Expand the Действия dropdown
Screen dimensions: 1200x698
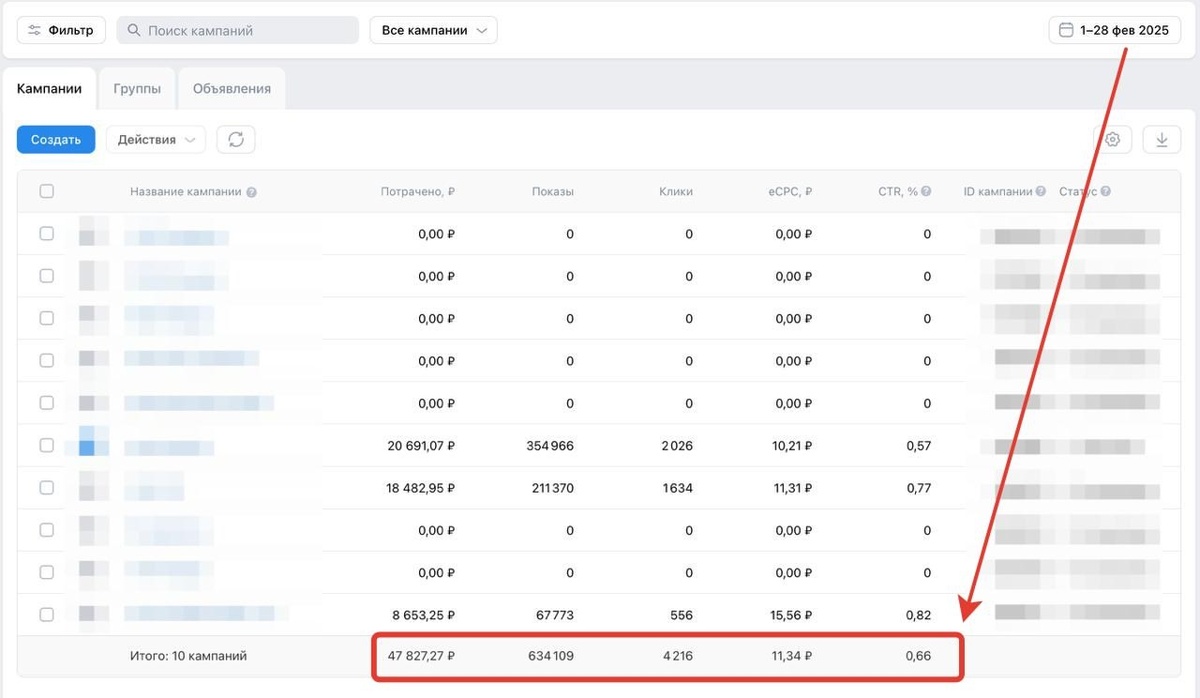click(x=156, y=140)
